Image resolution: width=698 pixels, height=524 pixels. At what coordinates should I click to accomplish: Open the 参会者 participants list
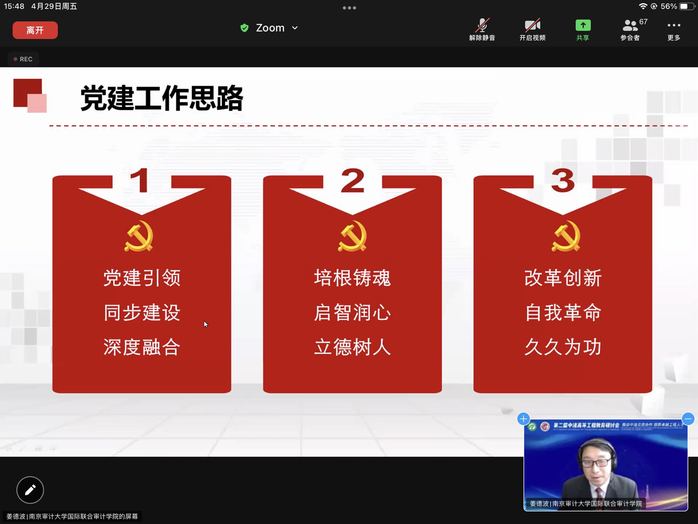click(630, 29)
